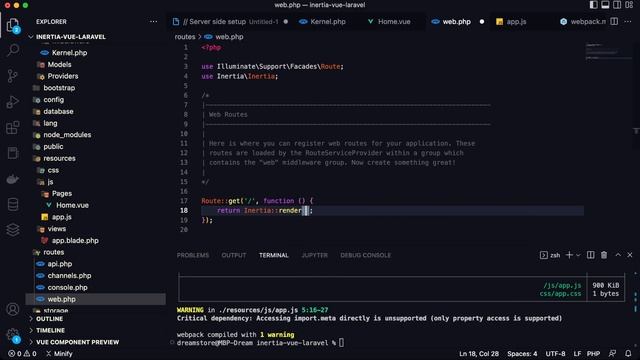Switch to the webpack.mix tab

click(583, 22)
